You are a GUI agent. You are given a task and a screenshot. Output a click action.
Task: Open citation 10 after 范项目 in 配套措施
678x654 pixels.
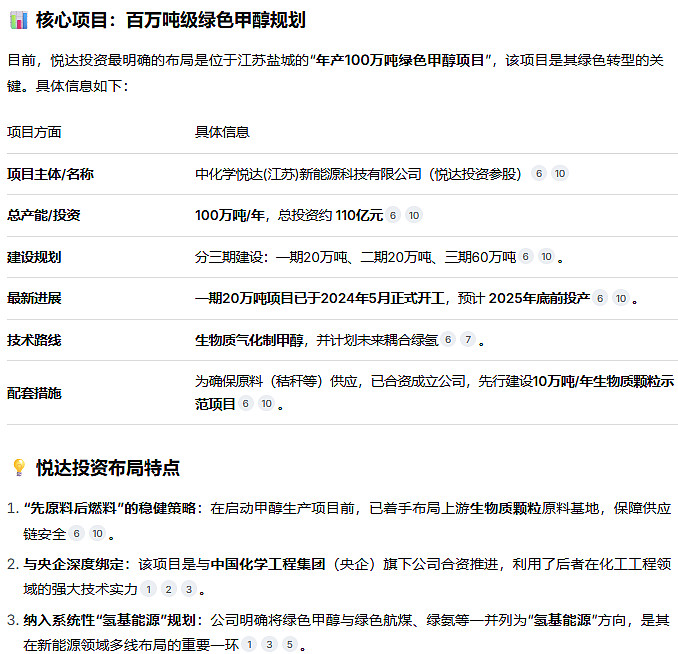(266, 404)
